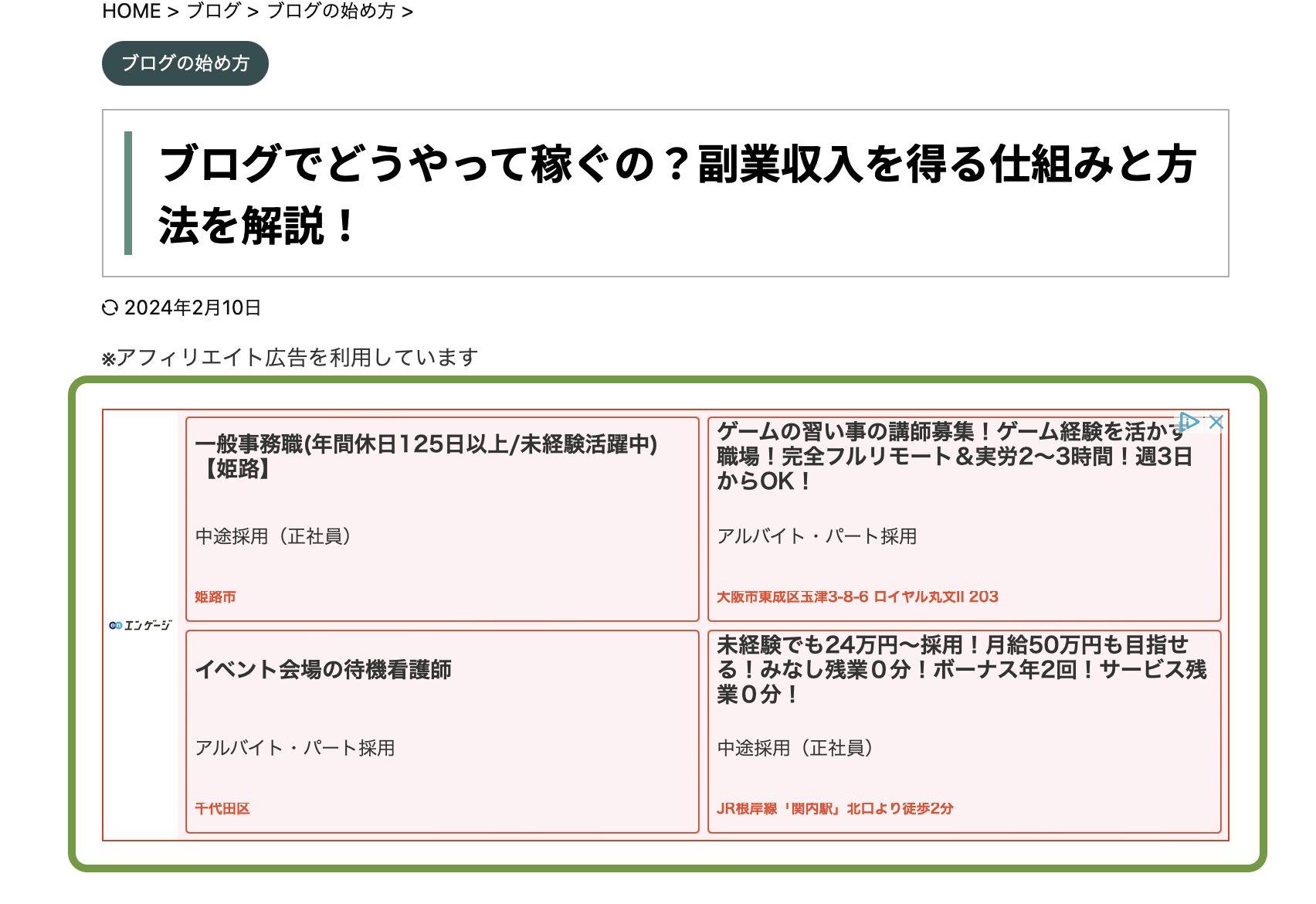1316x904 pixels.
Task: Click the 姫路市 location text
Action: click(215, 597)
